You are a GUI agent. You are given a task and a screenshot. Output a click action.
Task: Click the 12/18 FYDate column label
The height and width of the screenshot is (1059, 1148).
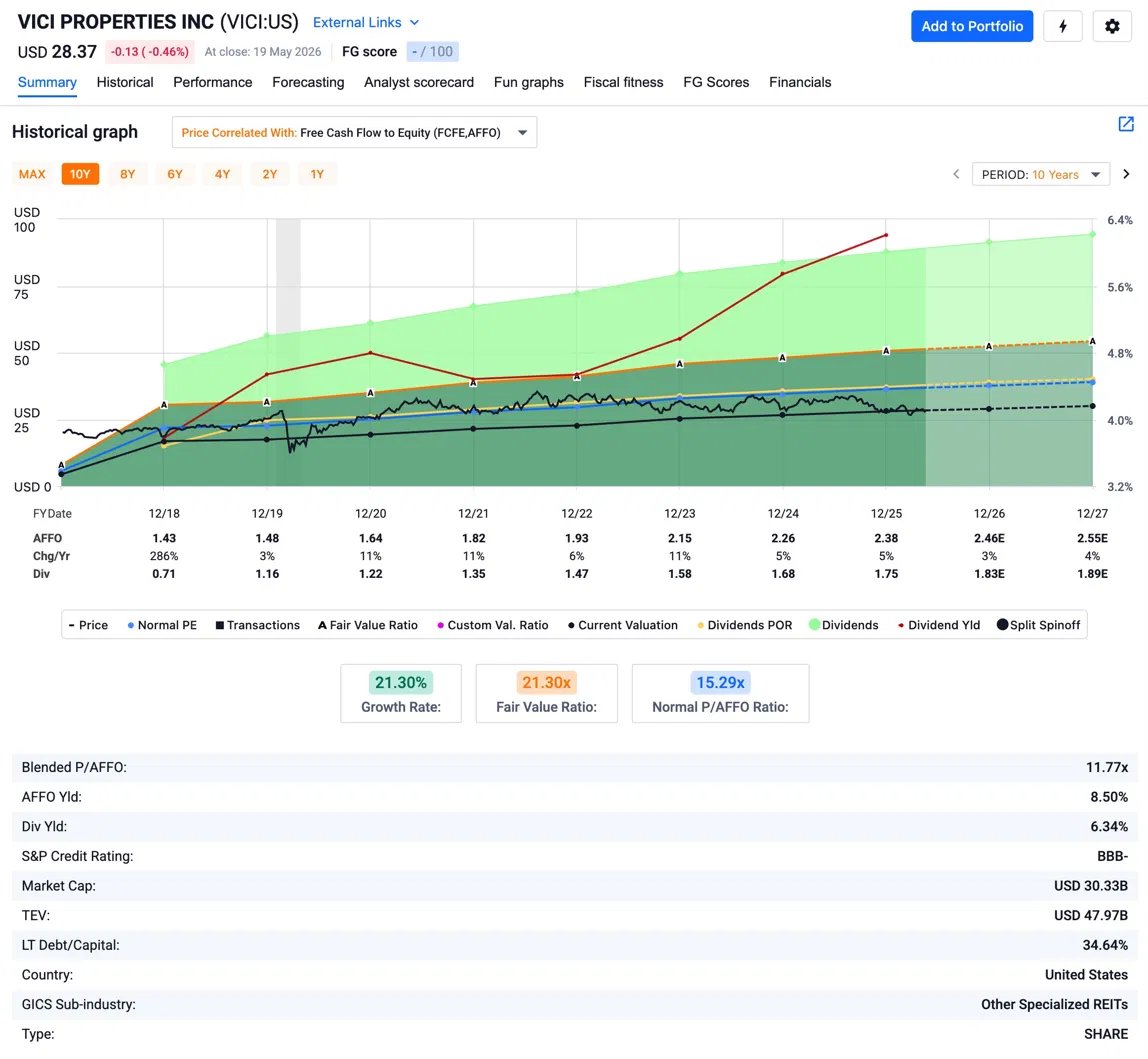tap(164, 513)
